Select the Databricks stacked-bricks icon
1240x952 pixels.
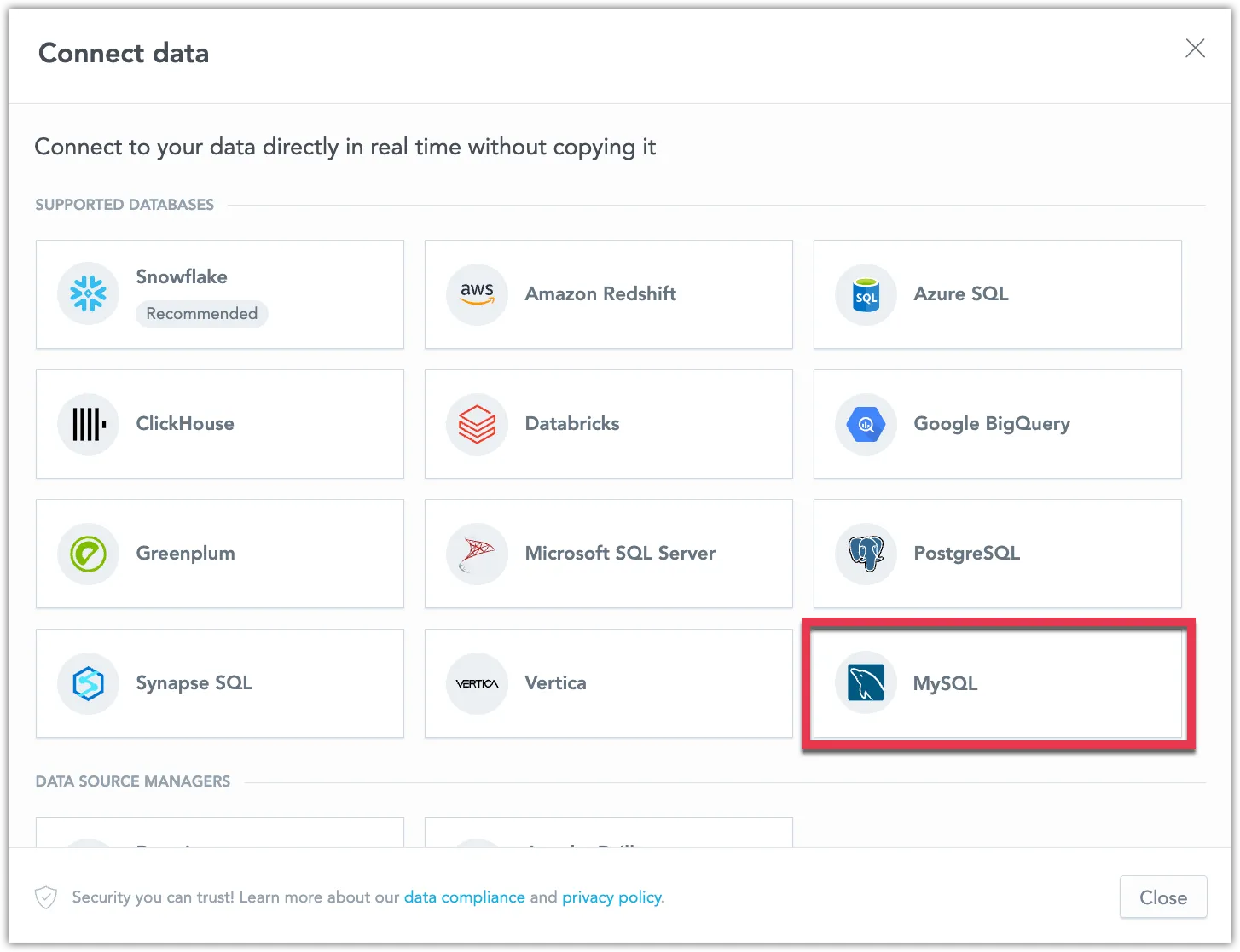click(x=477, y=423)
